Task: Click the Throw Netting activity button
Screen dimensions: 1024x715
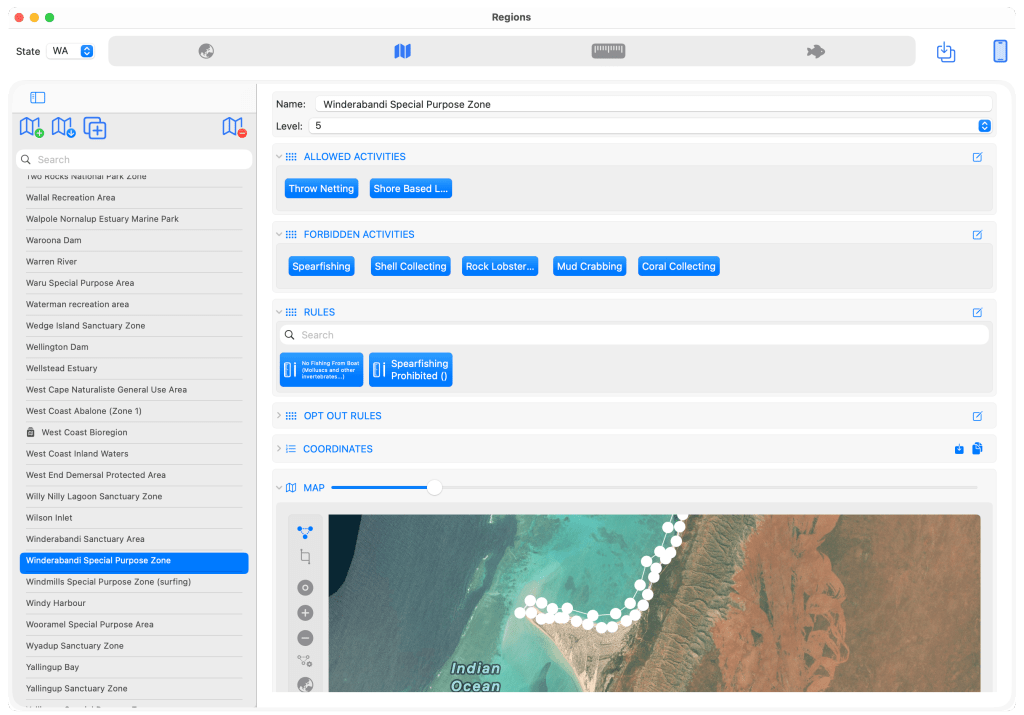Action: 321,189
